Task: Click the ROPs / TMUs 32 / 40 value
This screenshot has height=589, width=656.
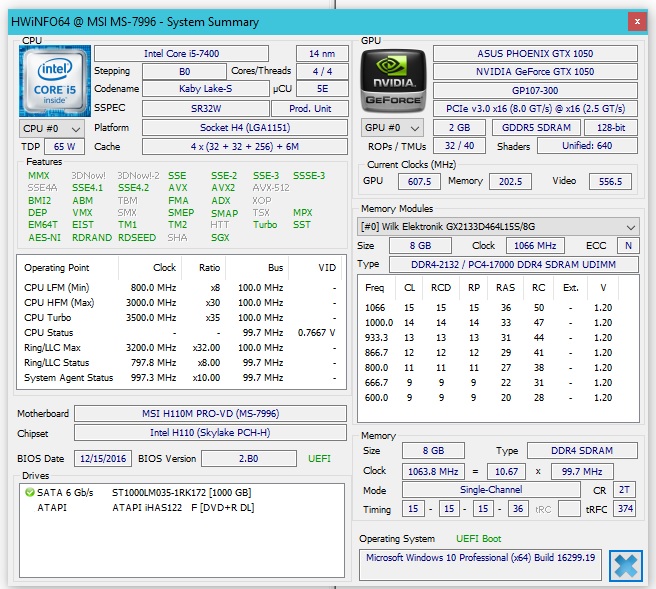Action: click(459, 146)
